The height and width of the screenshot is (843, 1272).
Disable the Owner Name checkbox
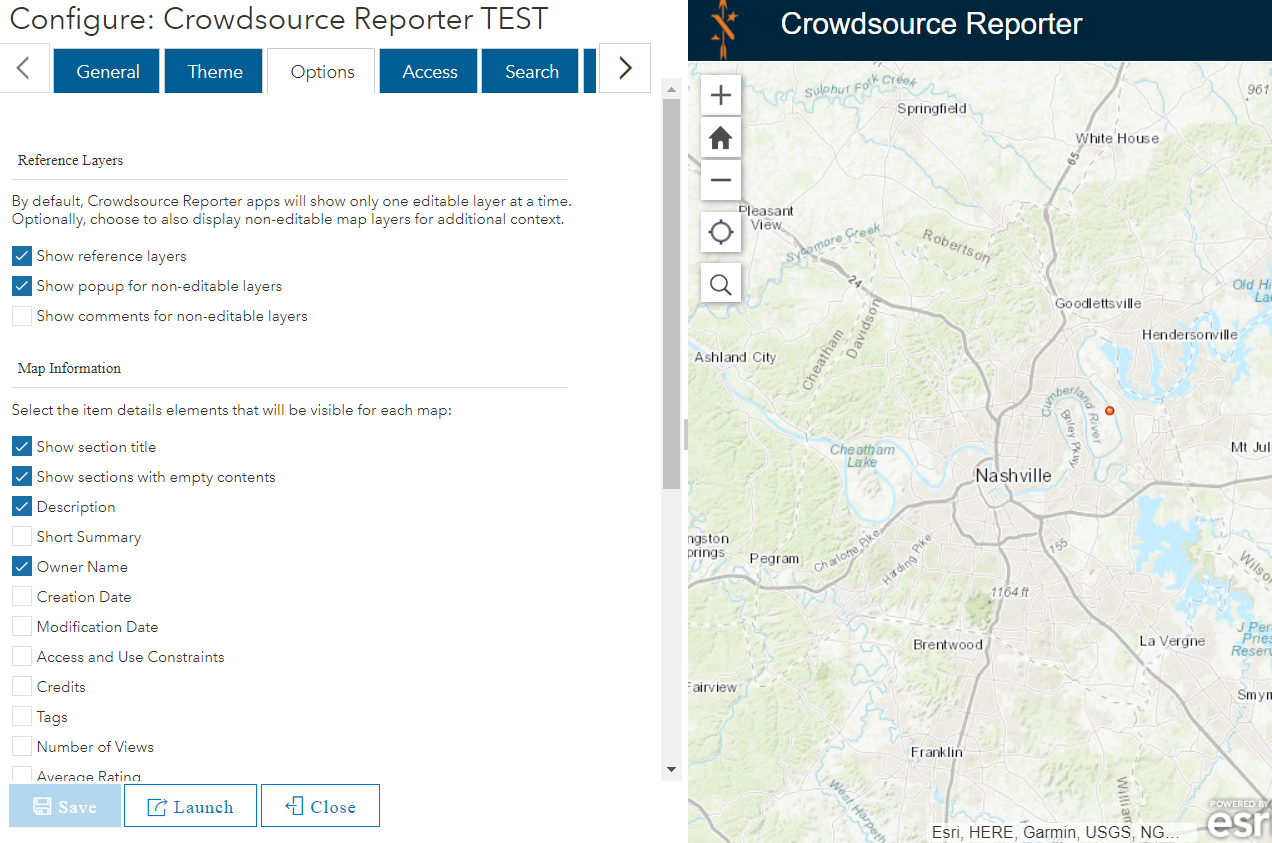[x=21, y=566]
